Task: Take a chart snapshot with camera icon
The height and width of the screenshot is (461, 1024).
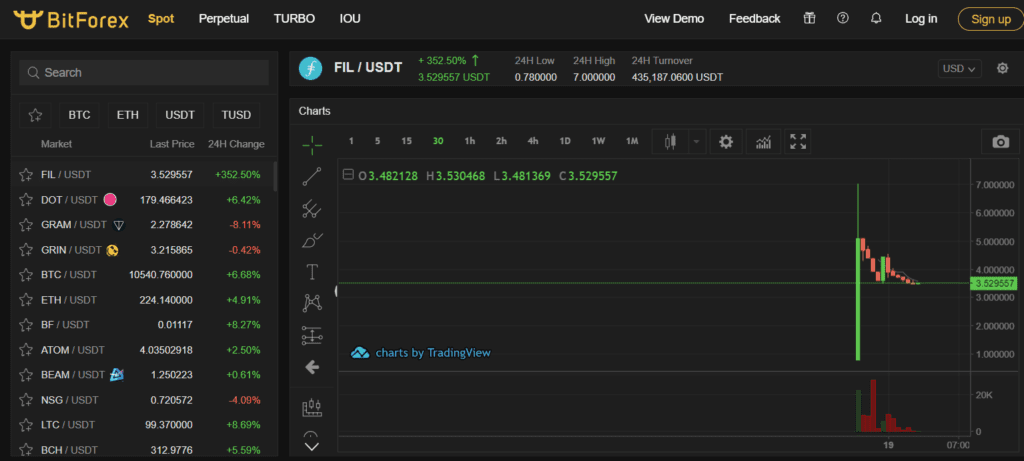Action: (1000, 142)
